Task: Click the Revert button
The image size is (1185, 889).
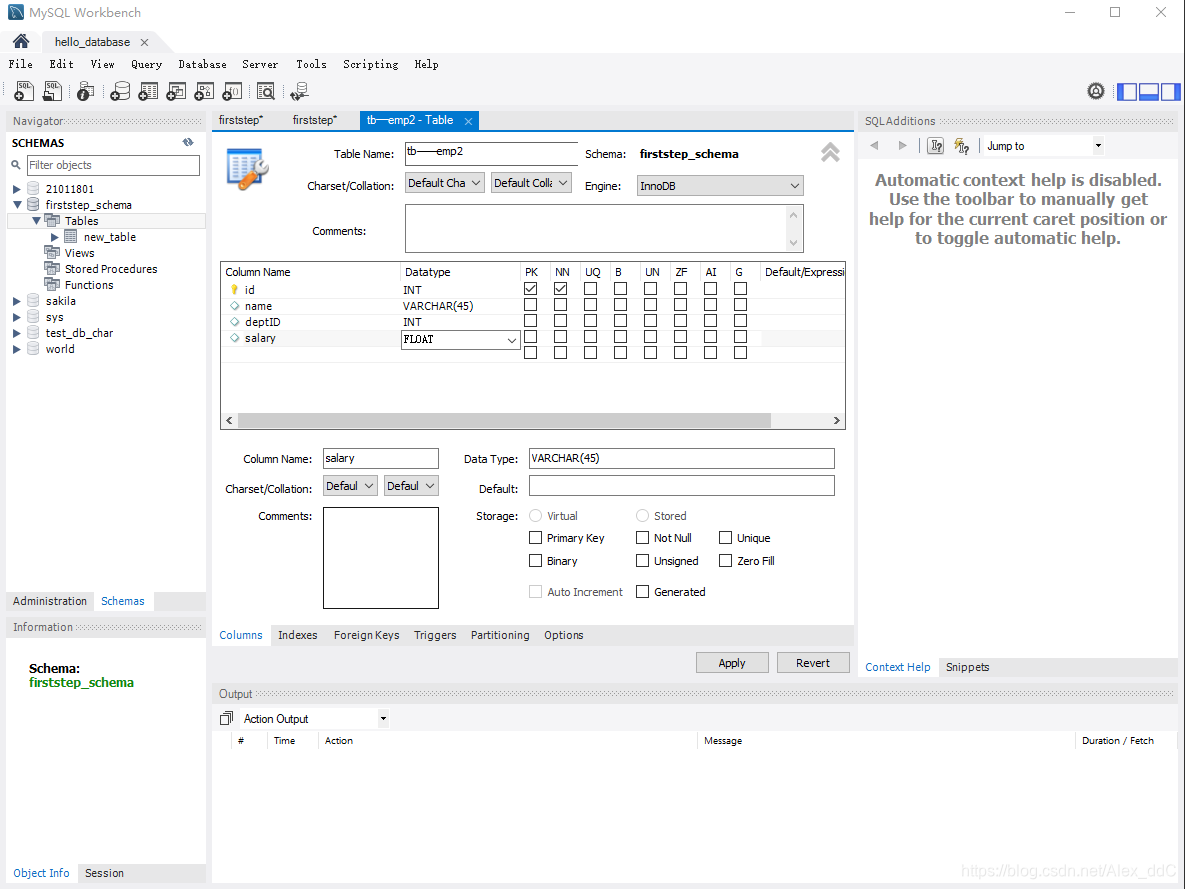Action: tap(812, 663)
